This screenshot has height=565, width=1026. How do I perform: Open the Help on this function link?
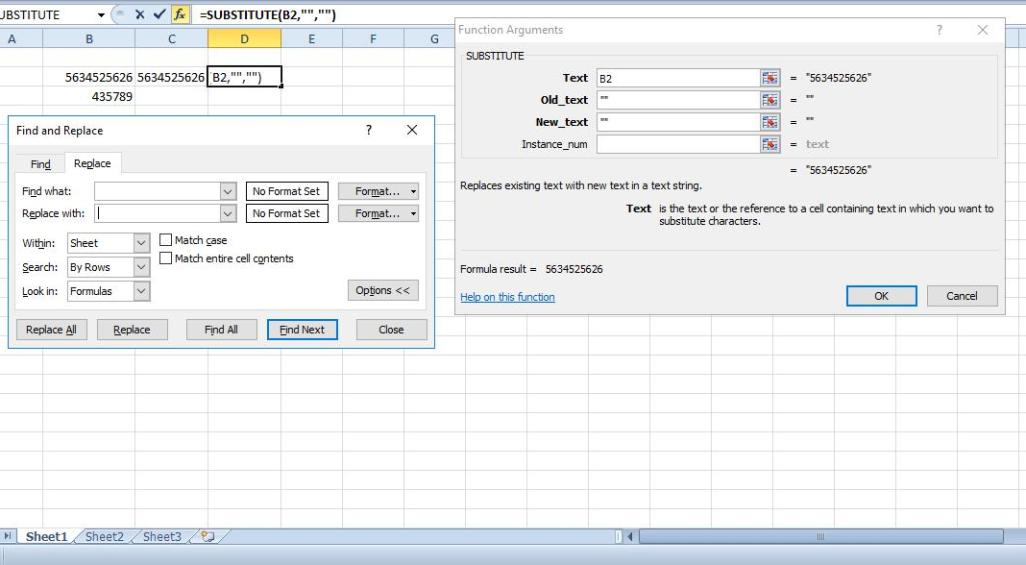(x=507, y=297)
